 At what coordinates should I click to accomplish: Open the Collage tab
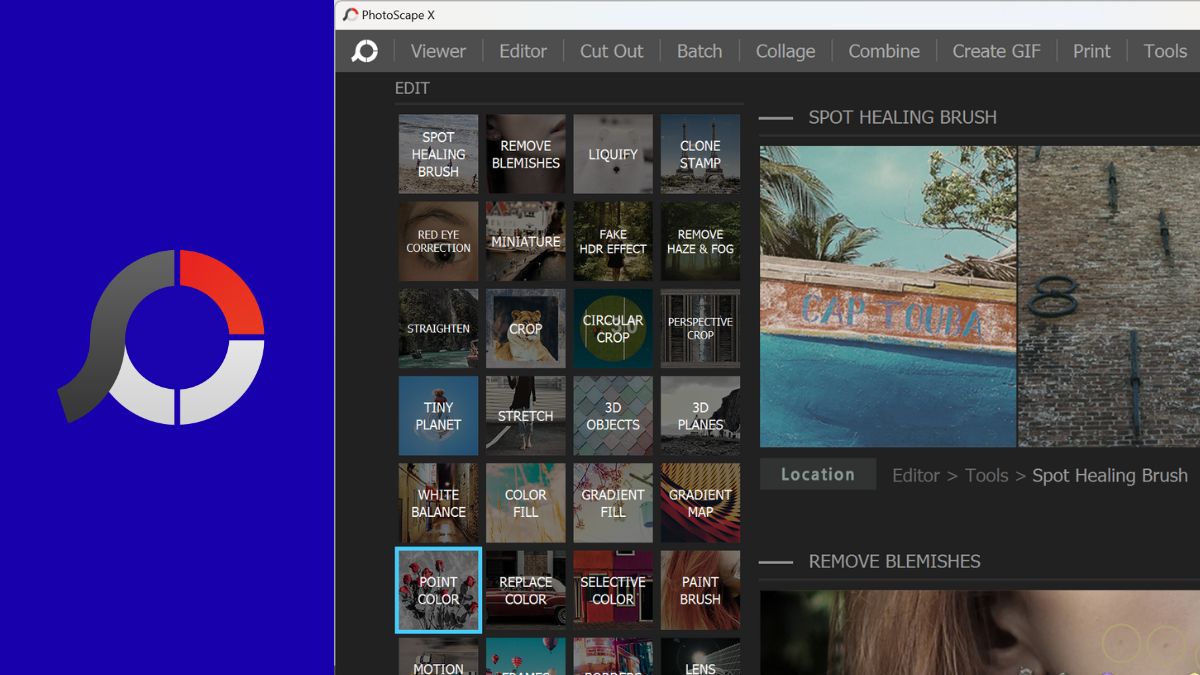coord(785,51)
